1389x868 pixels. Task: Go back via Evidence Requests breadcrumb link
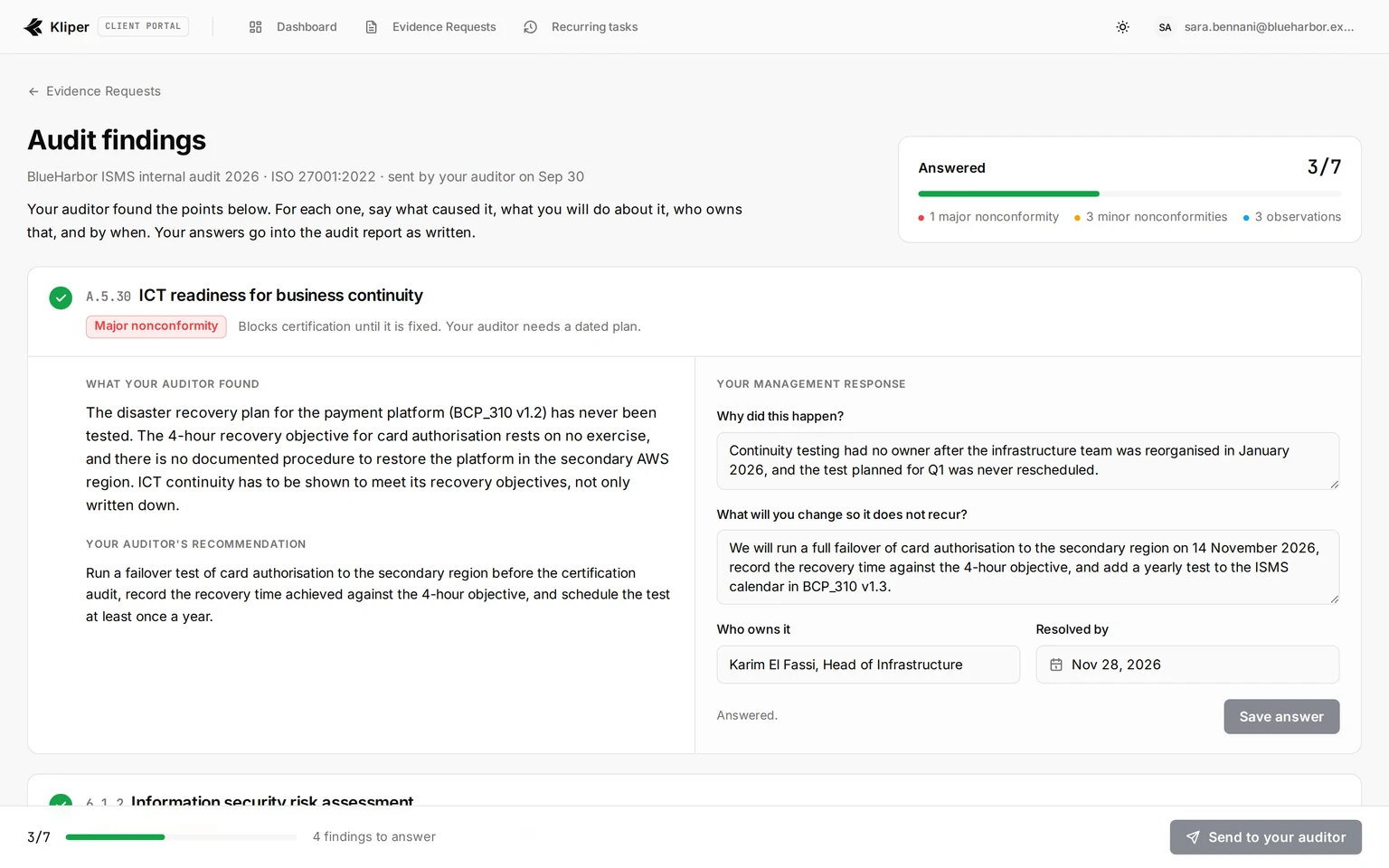pyautogui.click(x=94, y=91)
